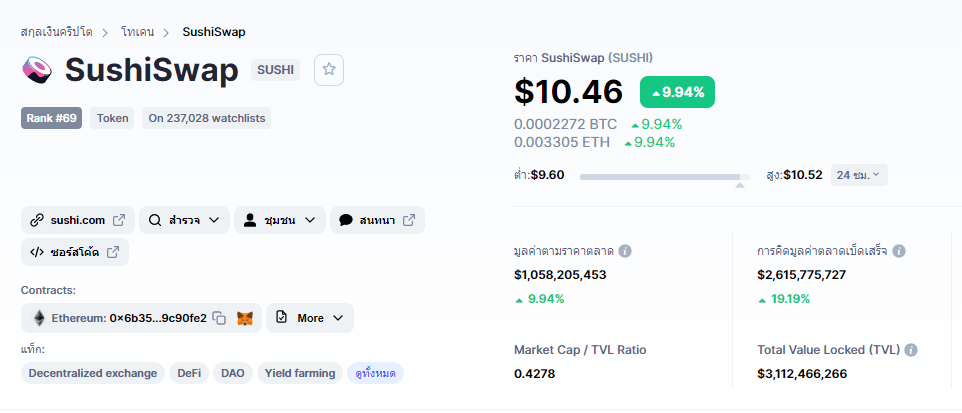The height and width of the screenshot is (413, 962).
Task: Click the Ethereum logo in Contracts
Action: pyautogui.click(x=40, y=318)
